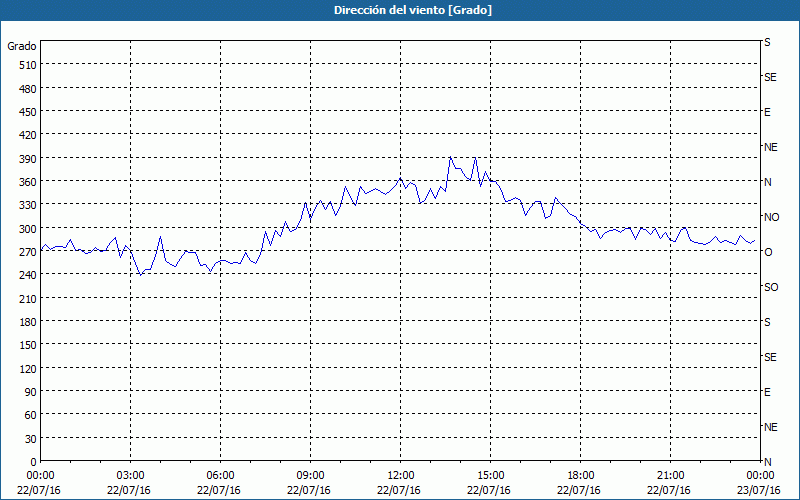
Task: Select the 03:00 time label
Action: coord(130,476)
